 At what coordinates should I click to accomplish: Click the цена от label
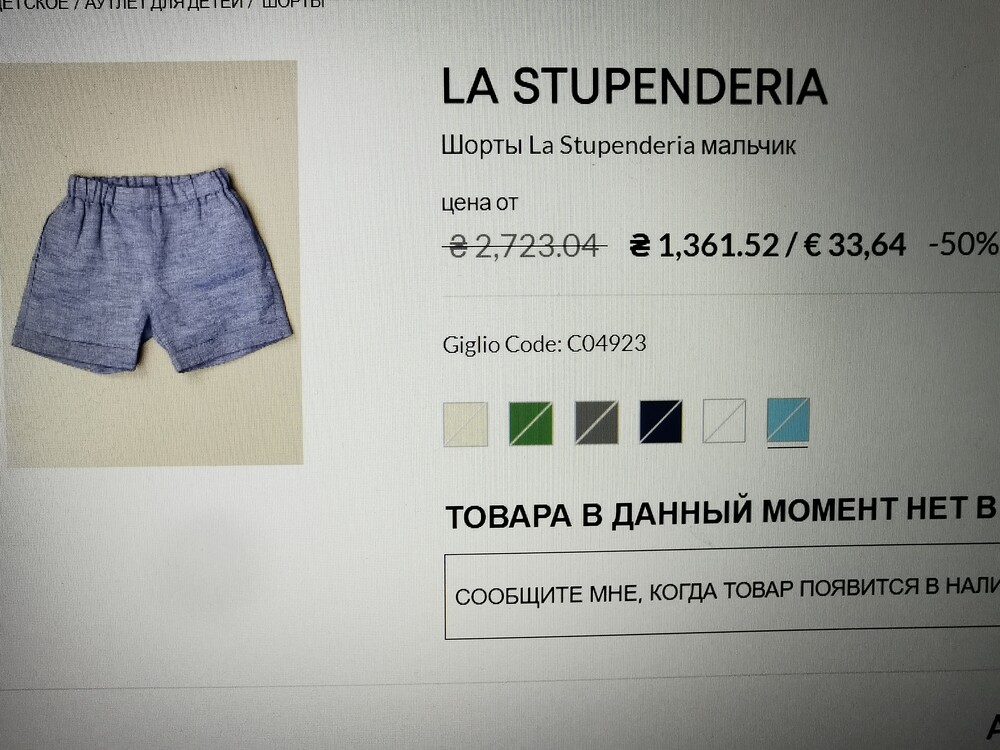(480, 203)
